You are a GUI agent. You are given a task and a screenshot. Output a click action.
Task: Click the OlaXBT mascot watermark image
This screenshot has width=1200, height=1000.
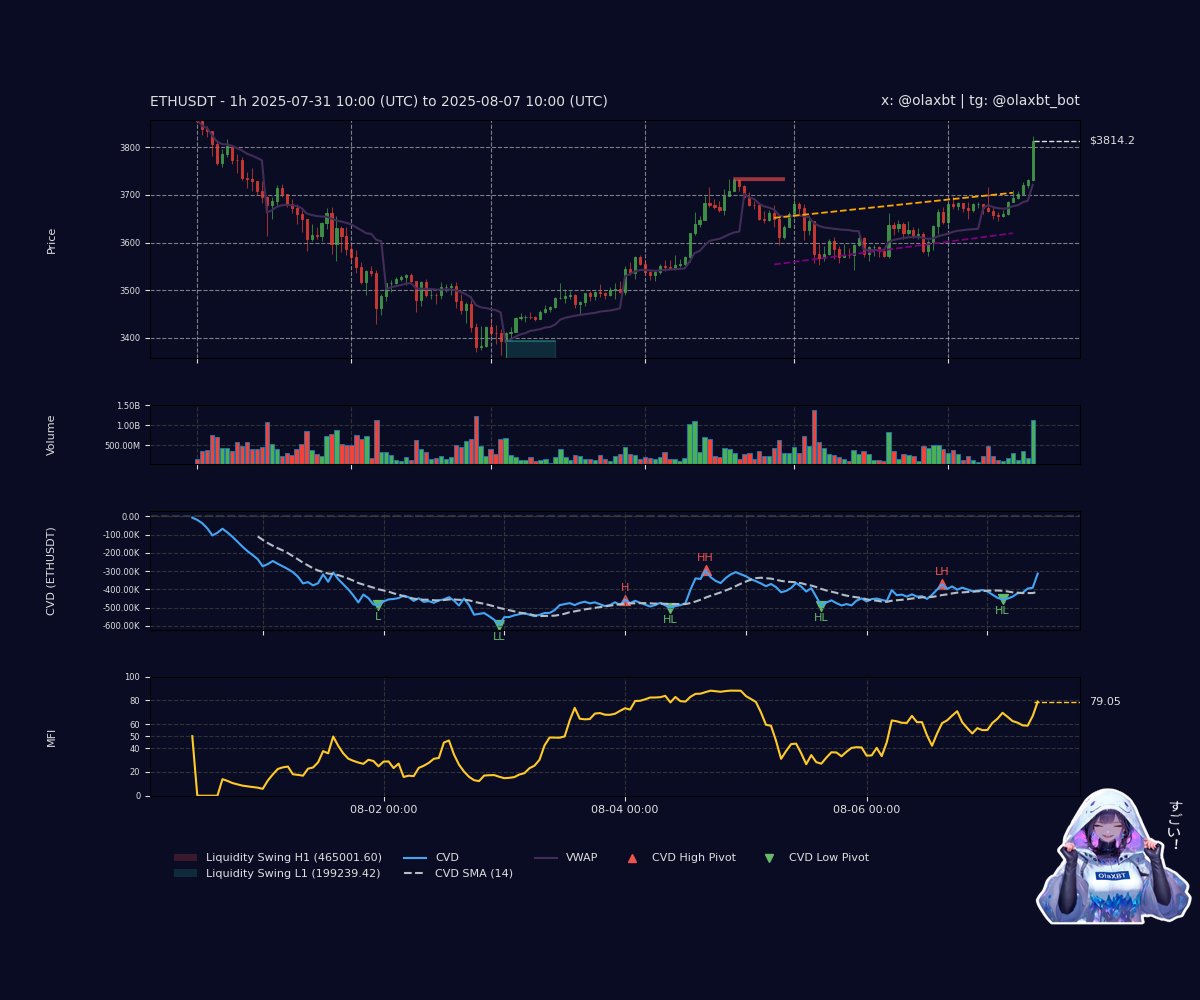1110,870
